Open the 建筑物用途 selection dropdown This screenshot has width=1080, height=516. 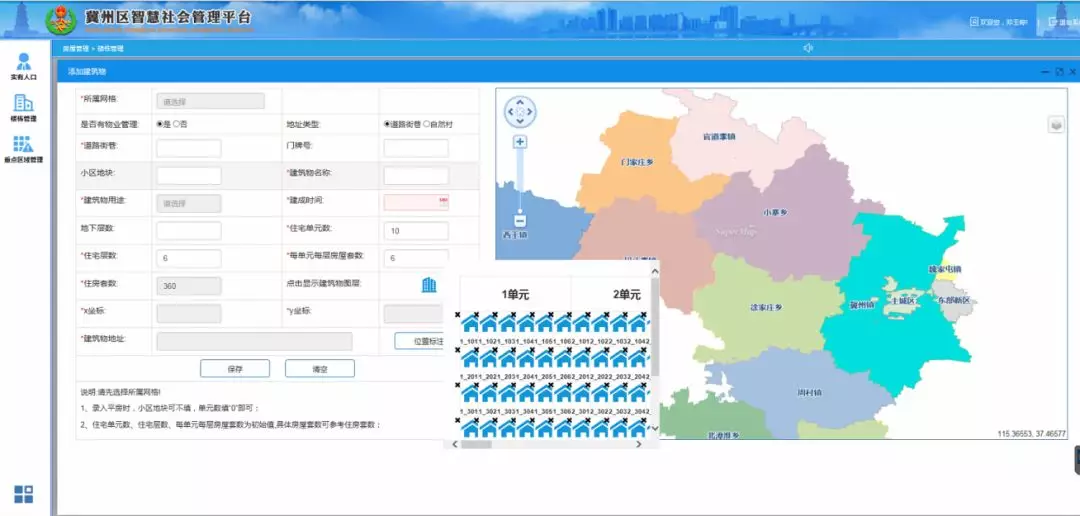pyautogui.click(x=189, y=203)
